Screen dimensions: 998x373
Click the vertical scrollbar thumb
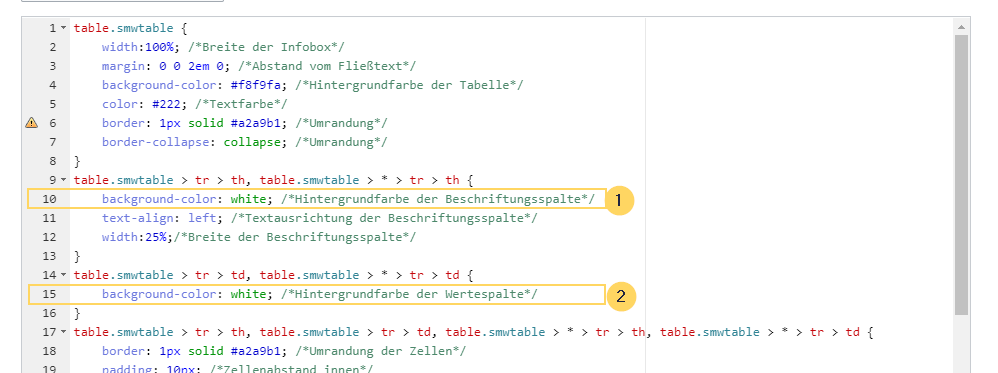tap(961, 175)
